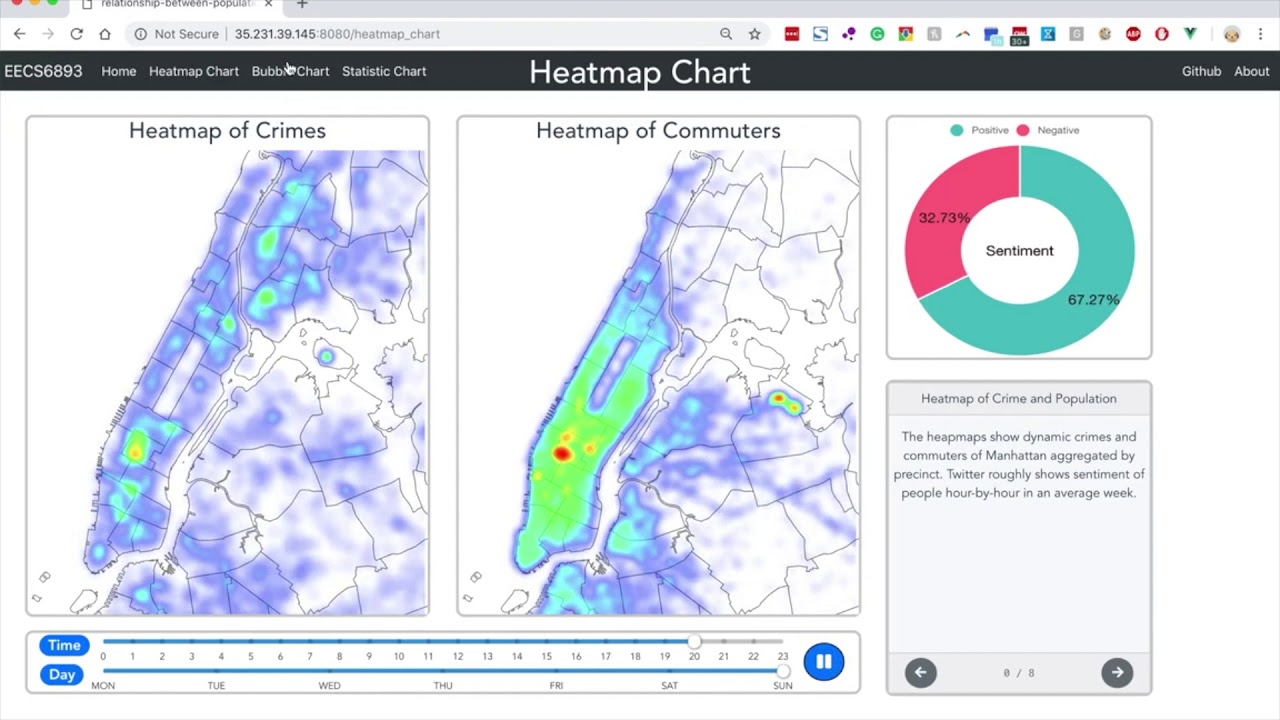The height and width of the screenshot is (720, 1280).
Task: Open the browser profile avatar
Action: [1232, 34]
